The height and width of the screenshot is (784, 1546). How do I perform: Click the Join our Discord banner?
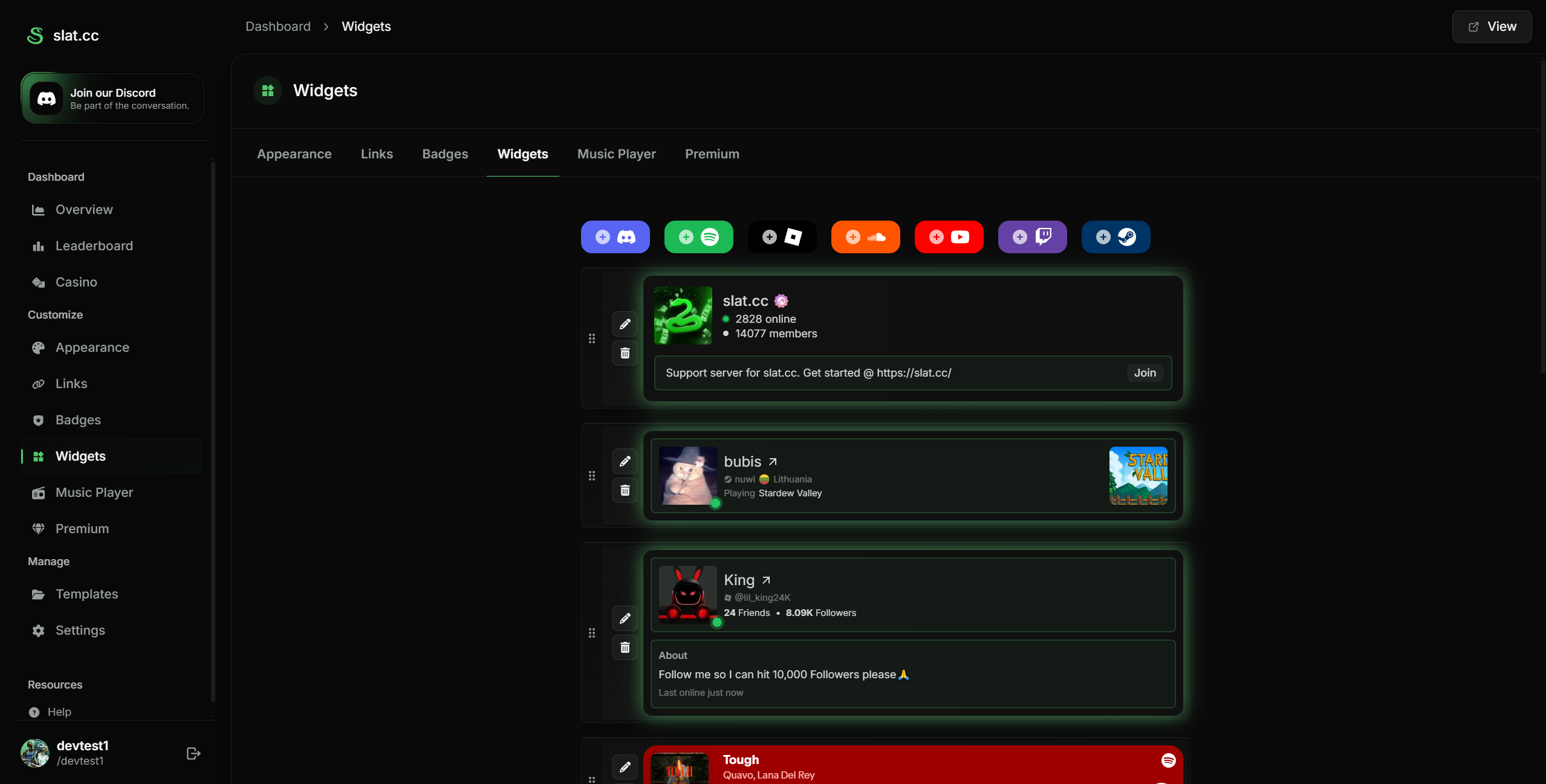tap(112, 99)
